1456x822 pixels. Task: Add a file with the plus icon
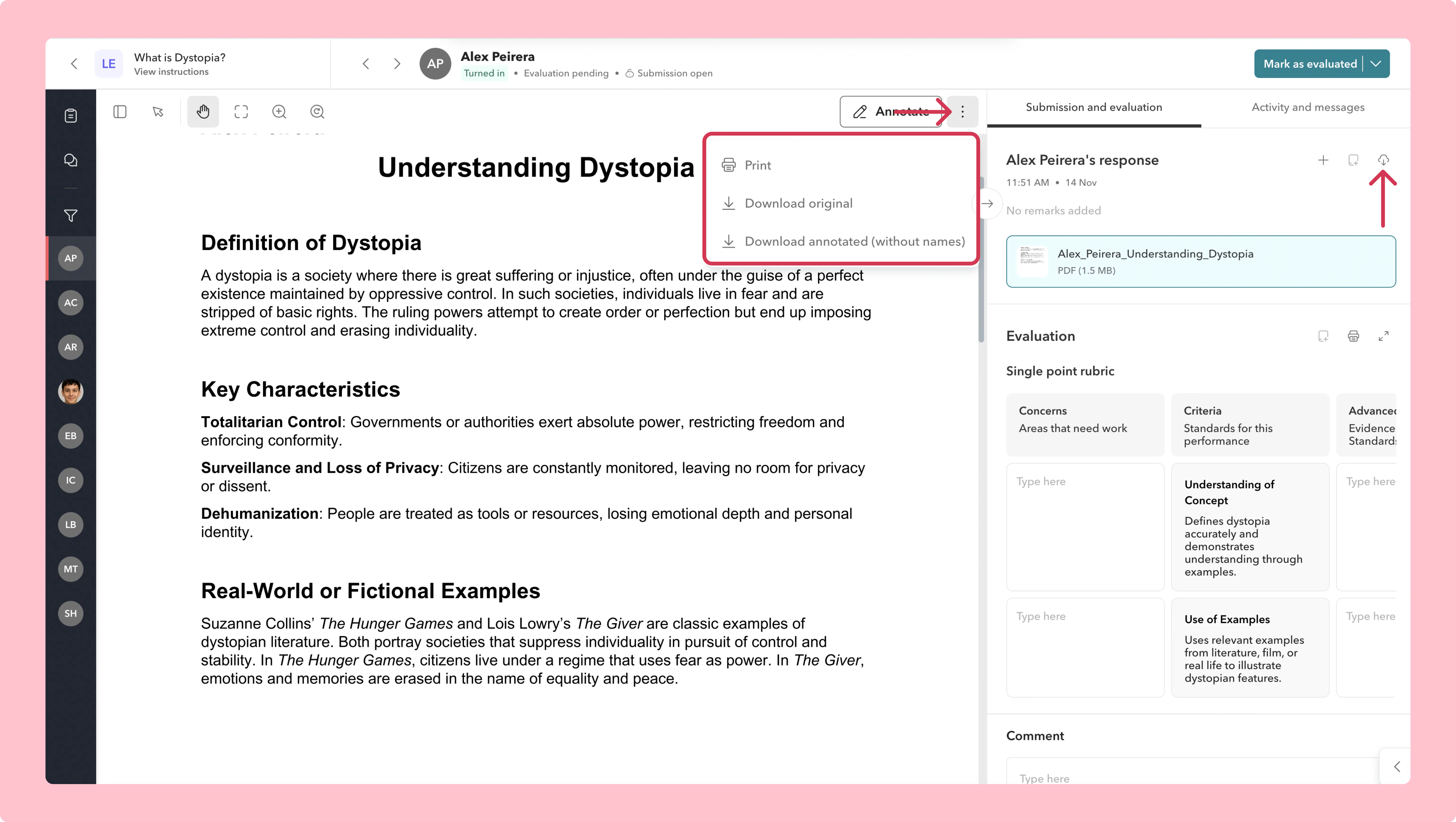[x=1323, y=160]
